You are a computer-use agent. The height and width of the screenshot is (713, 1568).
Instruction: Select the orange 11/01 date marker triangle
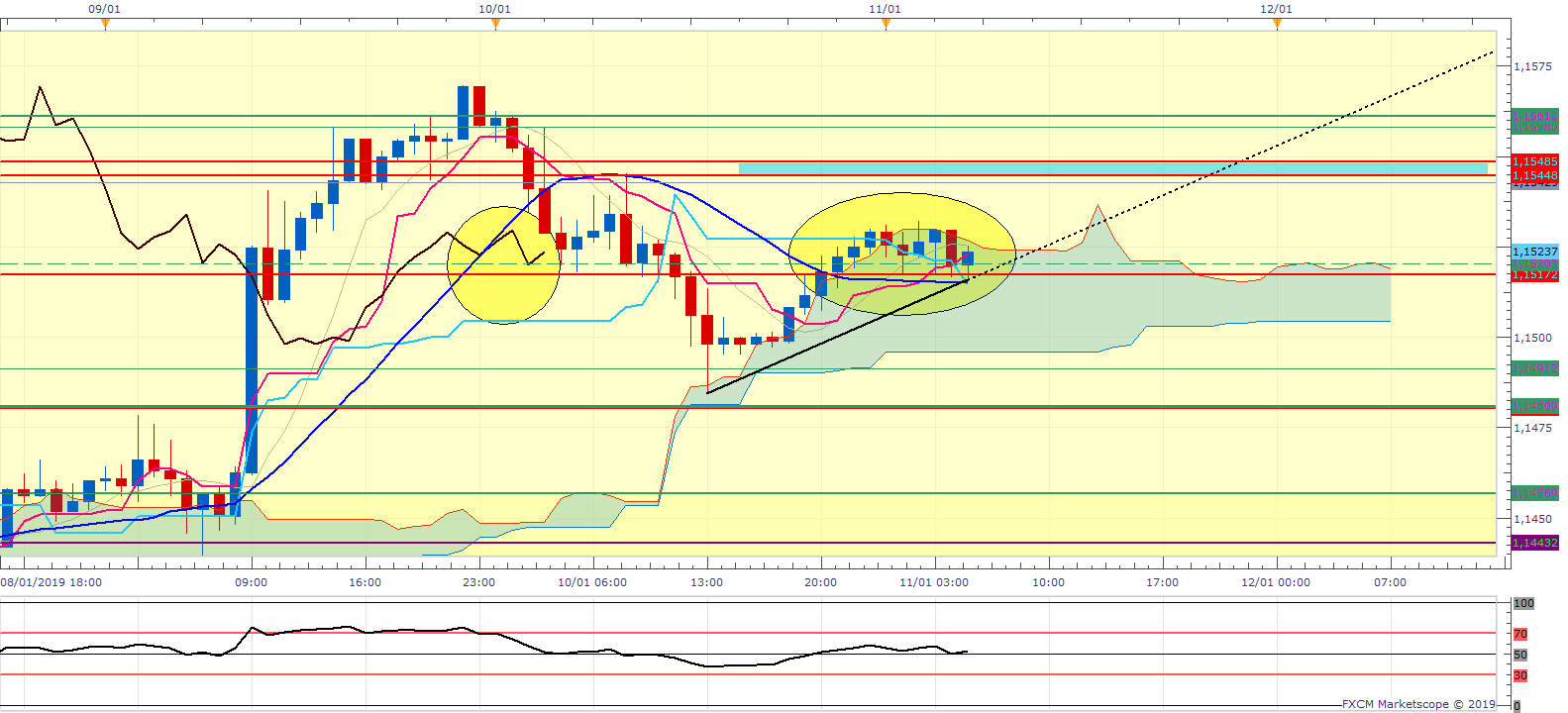[x=886, y=25]
